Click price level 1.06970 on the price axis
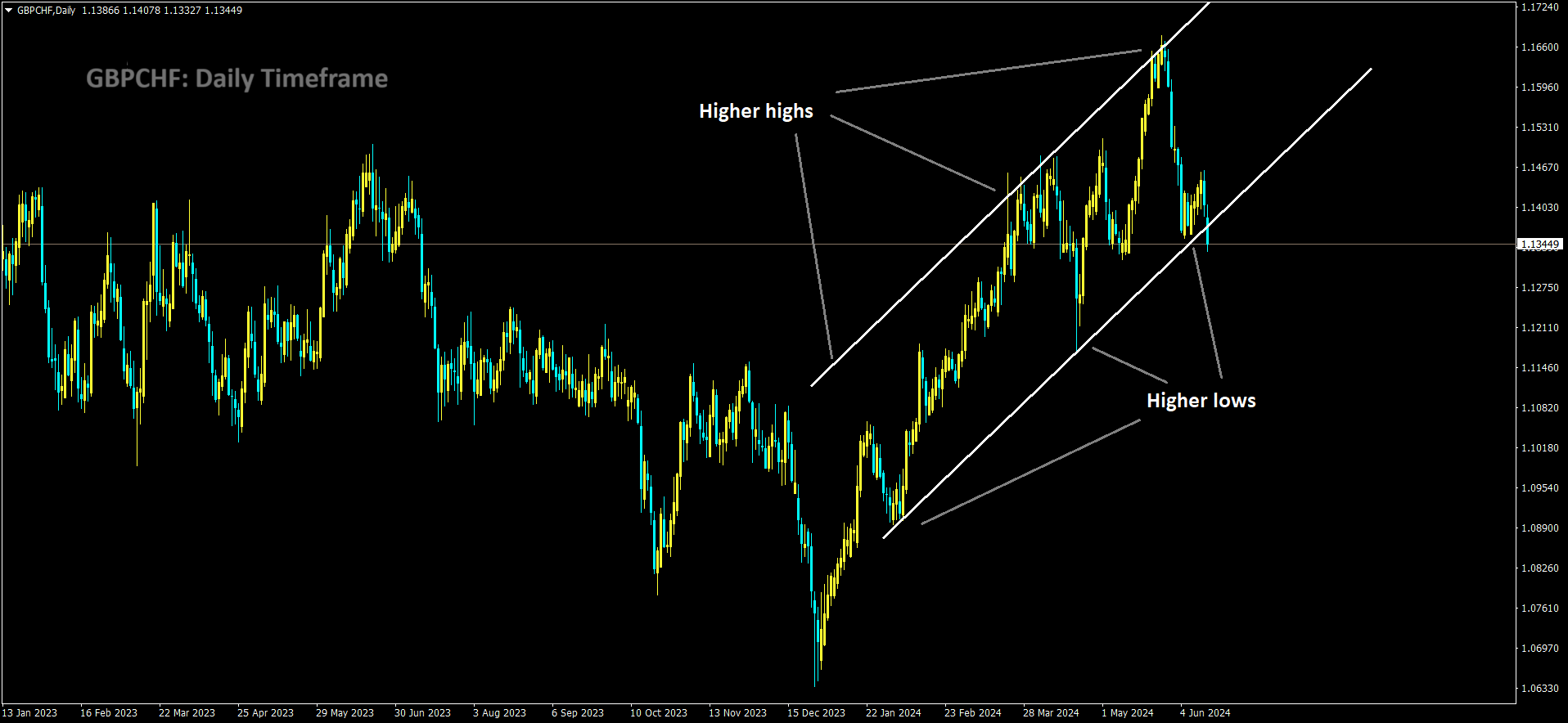1568x723 pixels. [x=1539, y=649]
